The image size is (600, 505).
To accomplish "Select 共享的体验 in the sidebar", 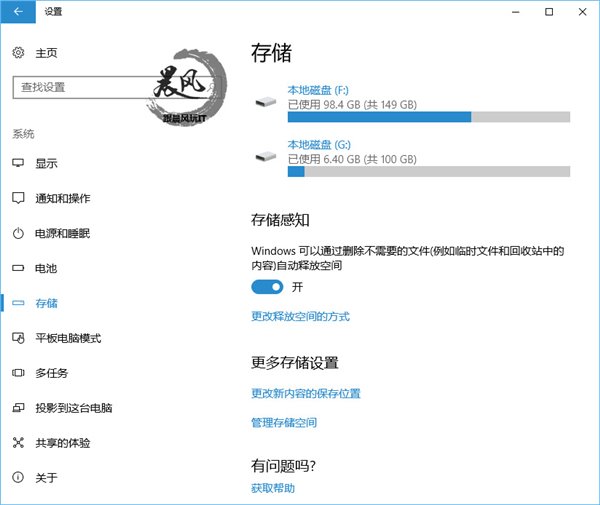I will tap(63, 443).
